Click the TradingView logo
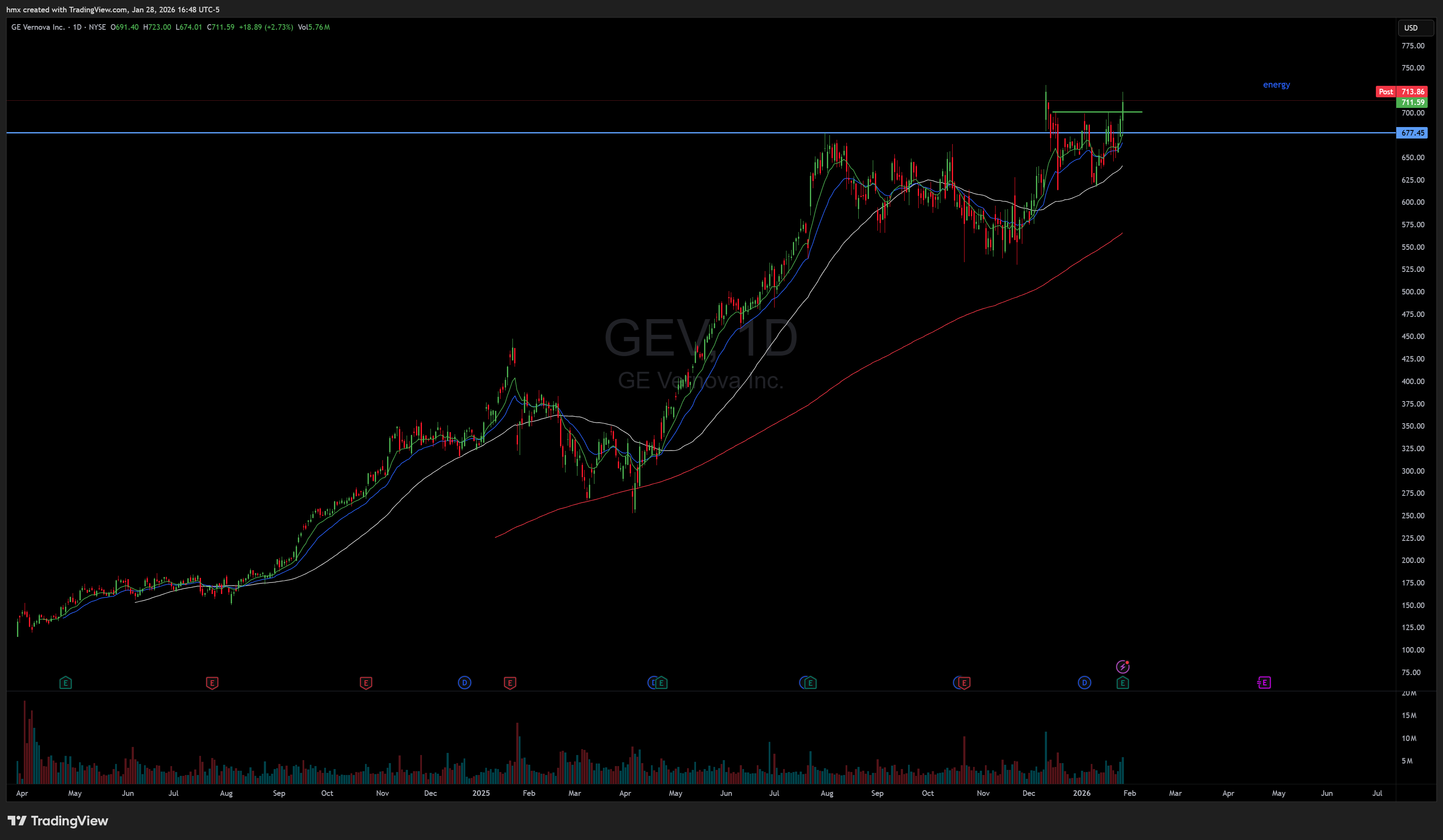This screenshot has width=1443, height=840. [x=58, y=820]
